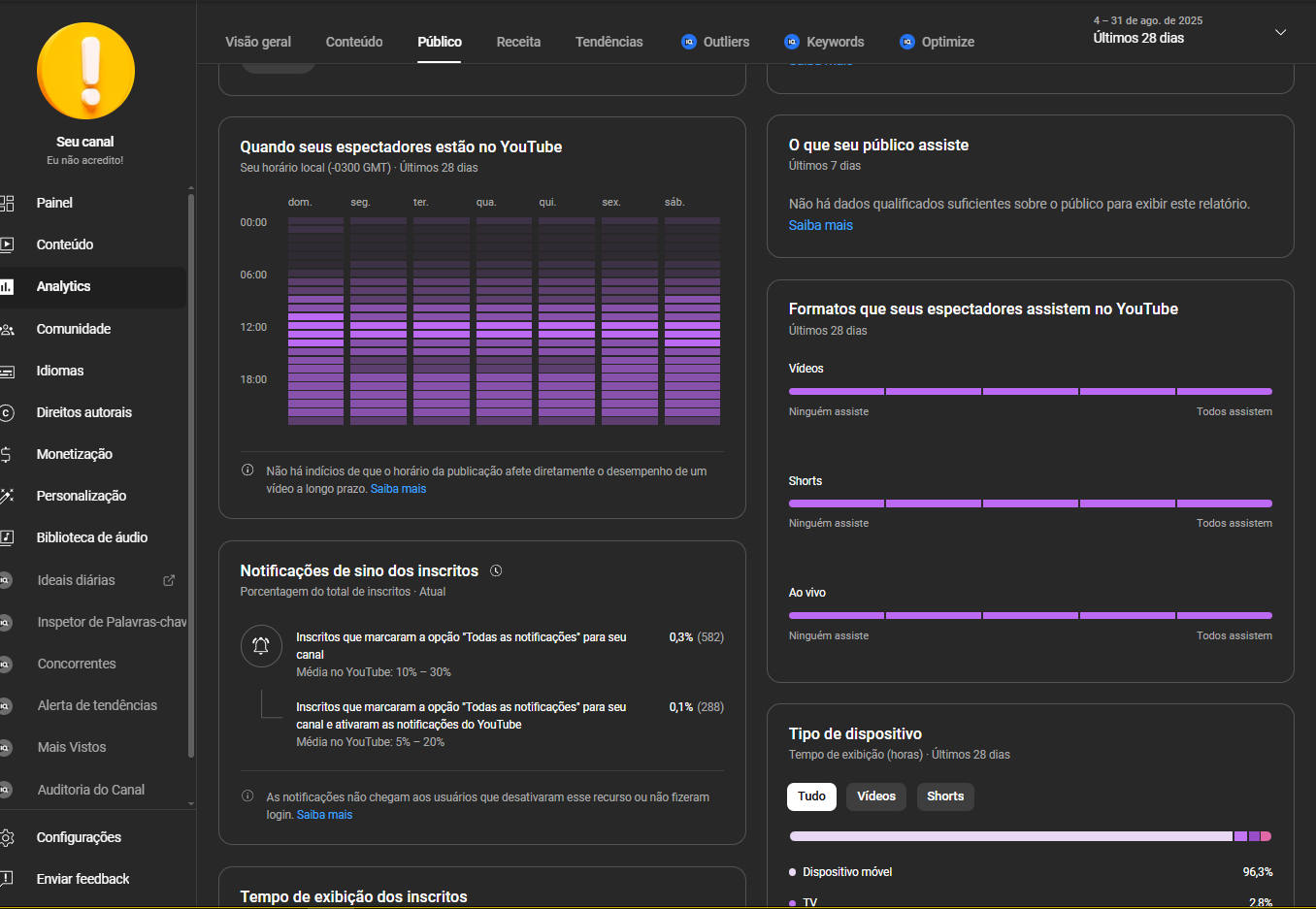Select the Tudo device filter chip

click(811, 796)
